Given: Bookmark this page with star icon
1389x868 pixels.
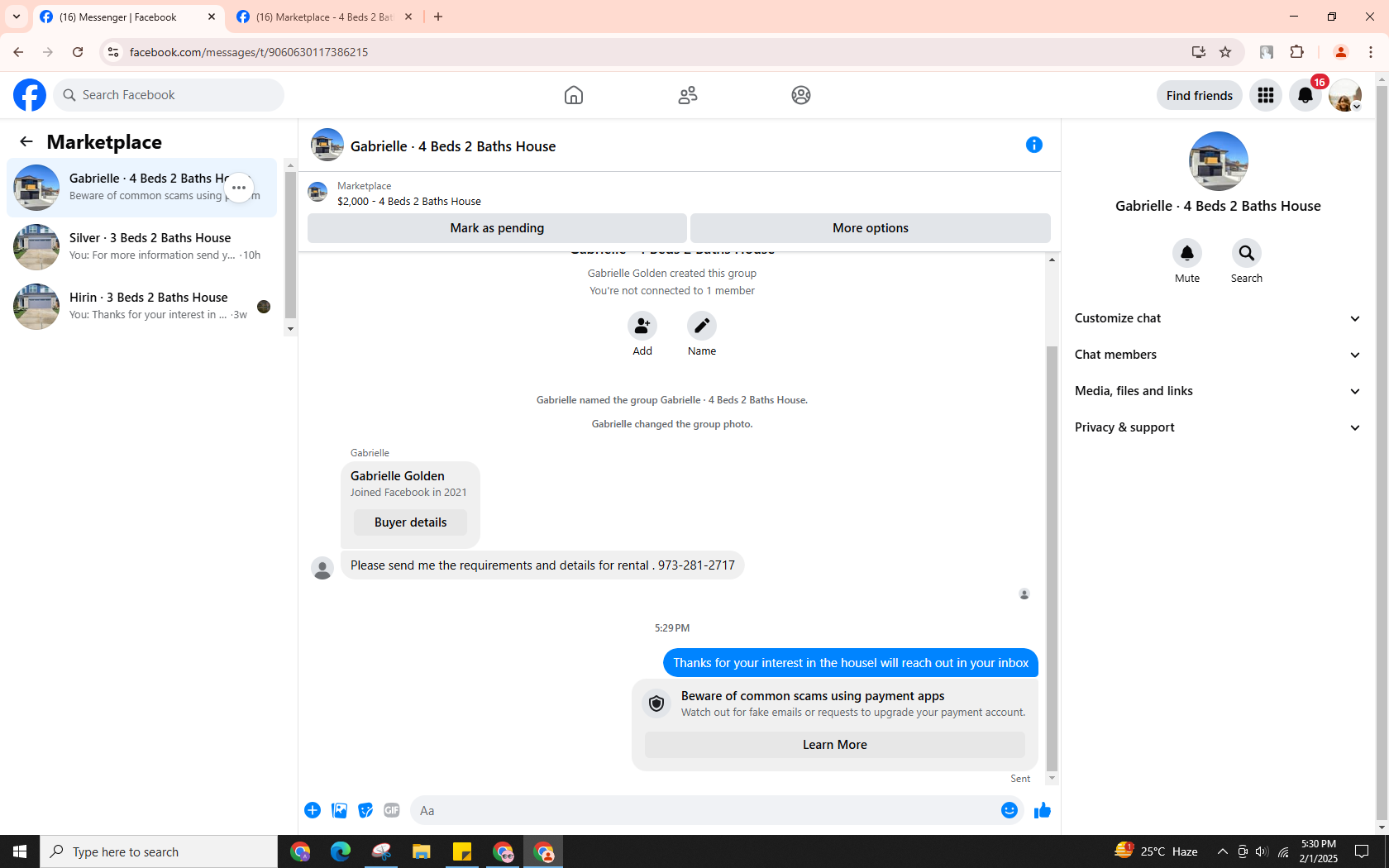Looking at the screenshot, I should (x=1225, y=52).
